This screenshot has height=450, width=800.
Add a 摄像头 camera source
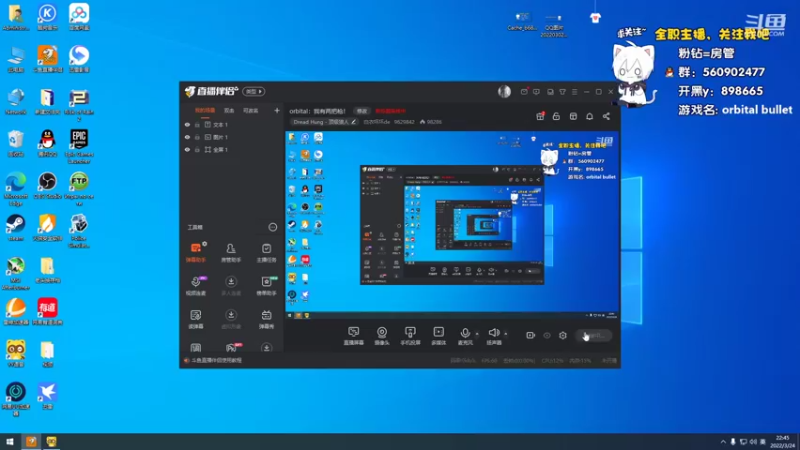[x=382, y=336]
